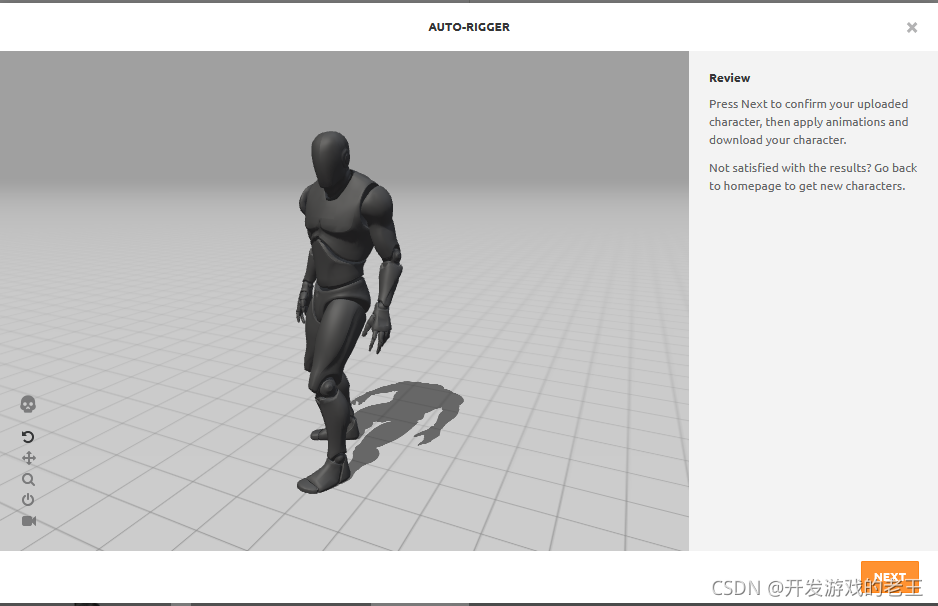The width and height of the screenshot is (938, 606).
Task: Click the character's bent knee joint
Action: (x=327, y=386)
